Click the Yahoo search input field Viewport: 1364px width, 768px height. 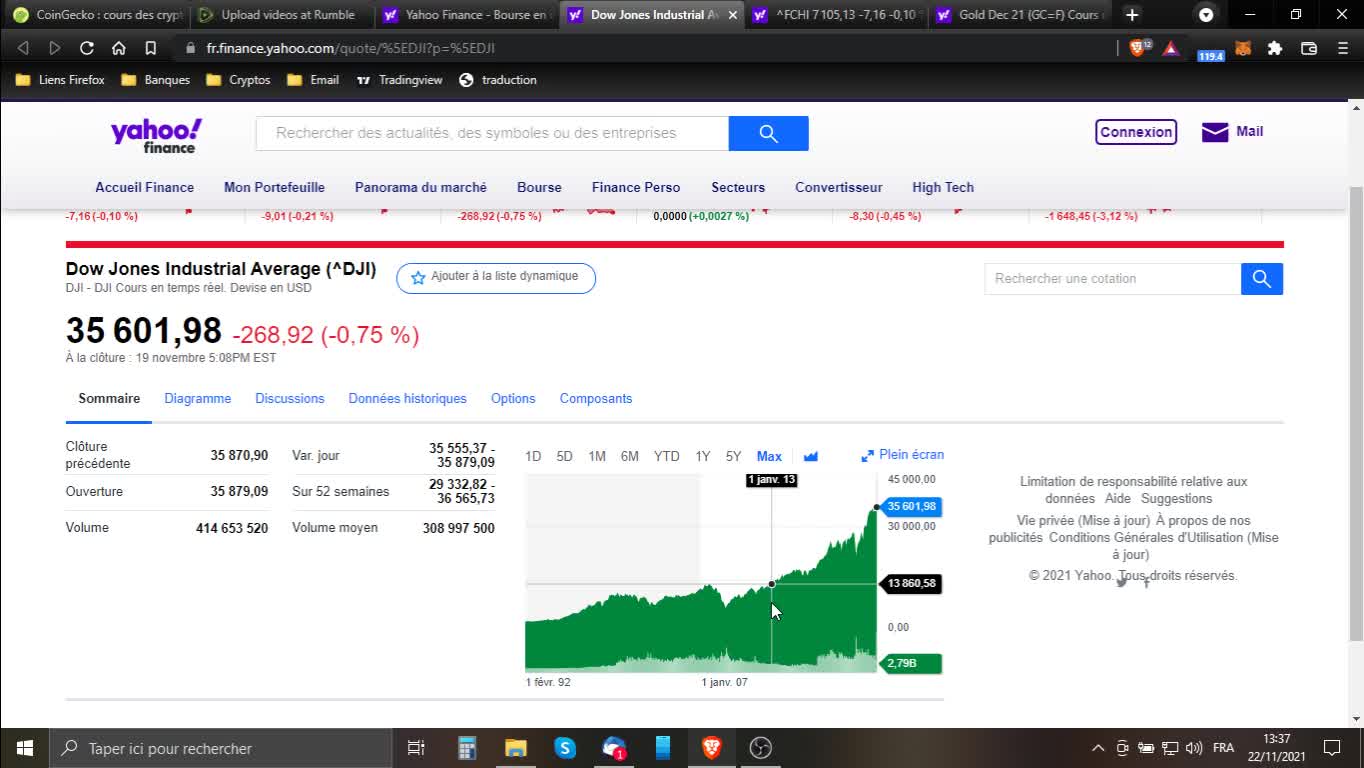492,134
